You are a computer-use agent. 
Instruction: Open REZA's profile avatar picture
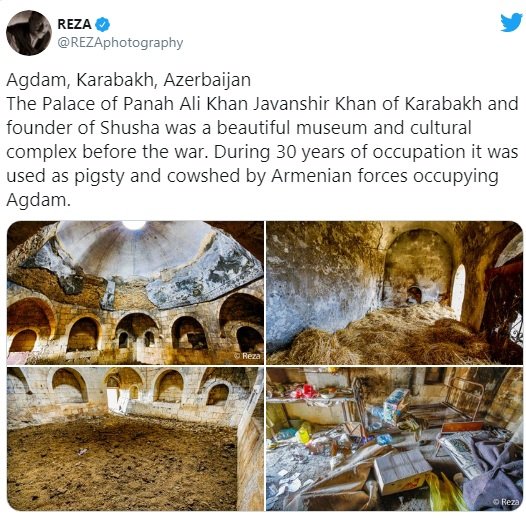tap(29, 33)
